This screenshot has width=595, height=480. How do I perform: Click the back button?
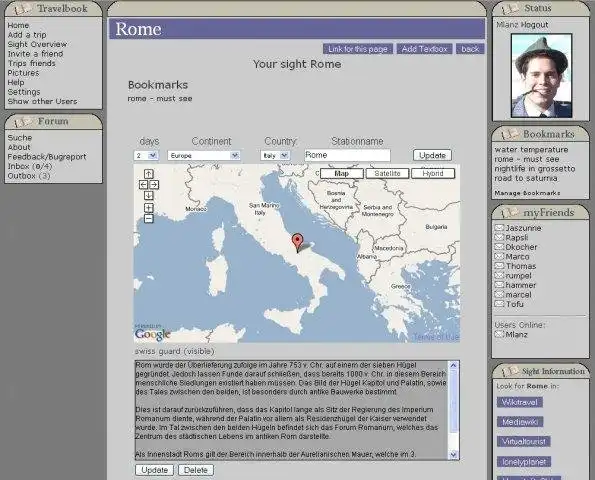[x=470, y=49]
